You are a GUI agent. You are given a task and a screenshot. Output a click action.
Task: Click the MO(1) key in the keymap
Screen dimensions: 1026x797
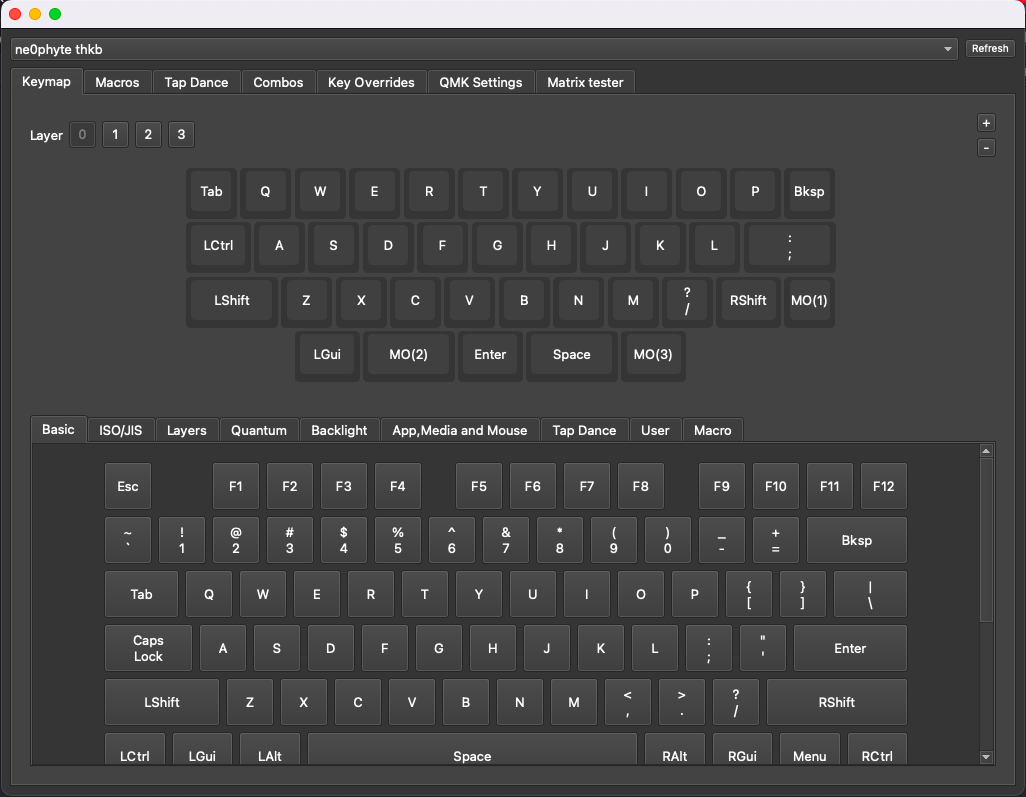(x=810, y=301)
